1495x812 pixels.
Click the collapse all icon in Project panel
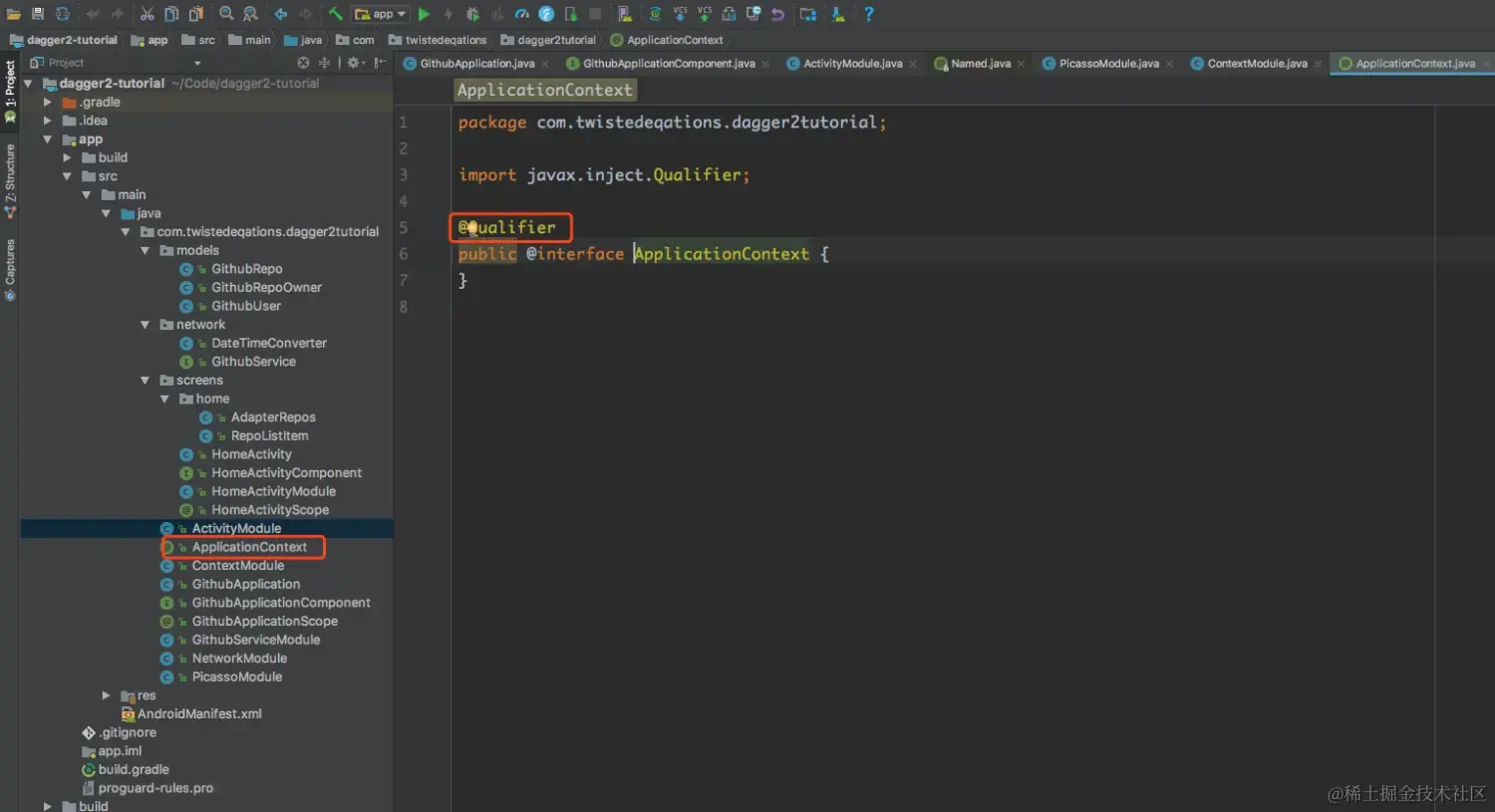(324, 63)
